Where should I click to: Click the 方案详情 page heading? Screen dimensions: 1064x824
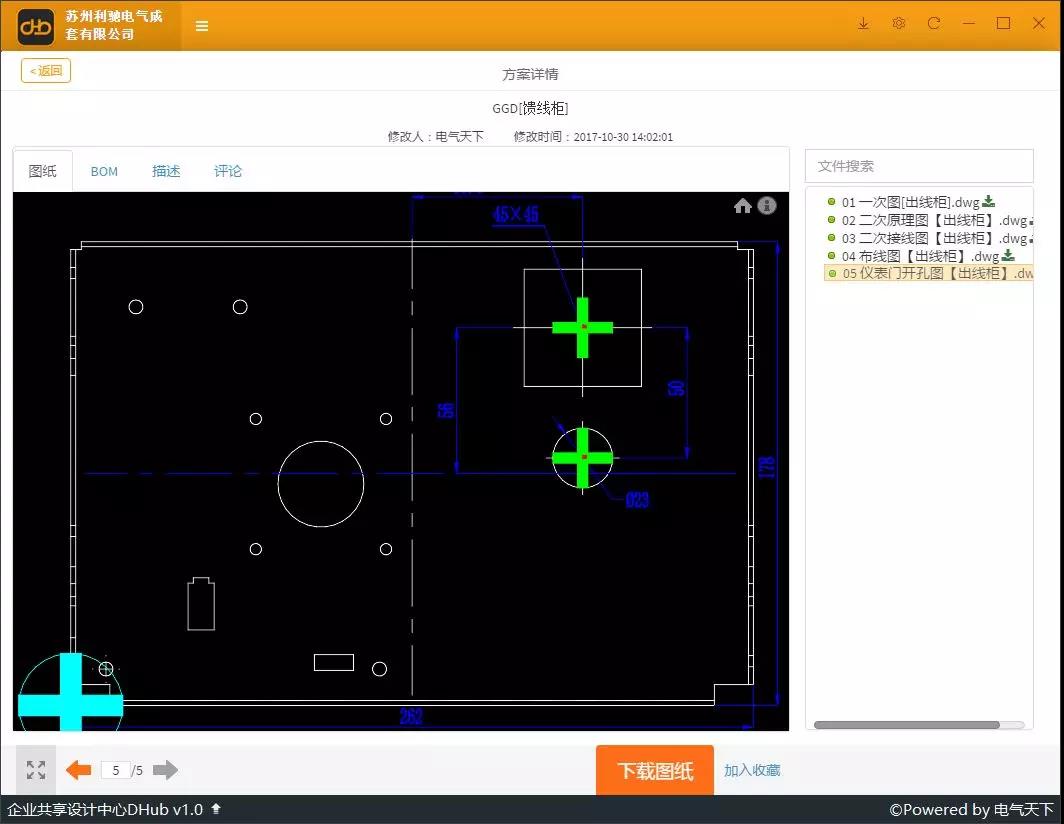pos(530,74)
